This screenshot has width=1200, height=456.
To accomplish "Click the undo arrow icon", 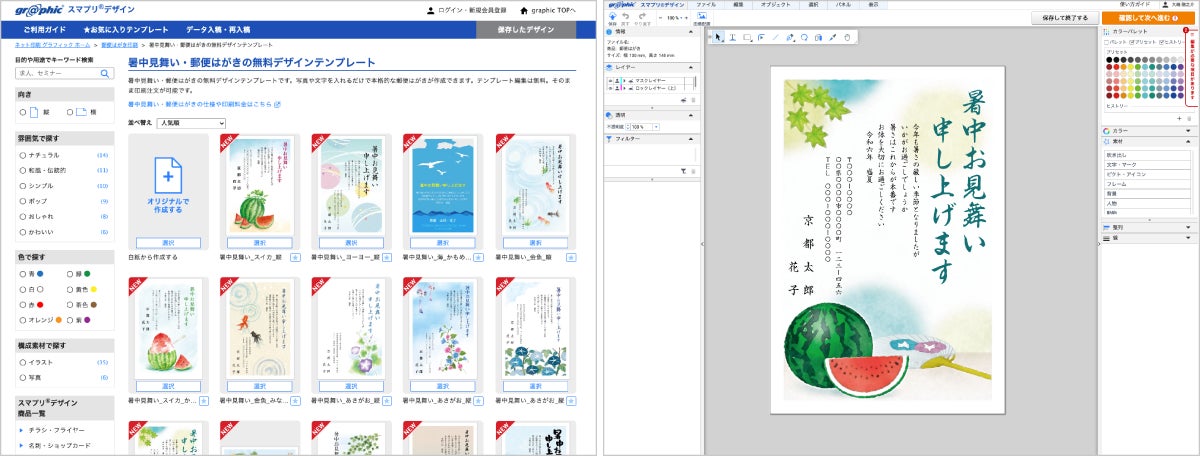I will (x=625, y=16).
